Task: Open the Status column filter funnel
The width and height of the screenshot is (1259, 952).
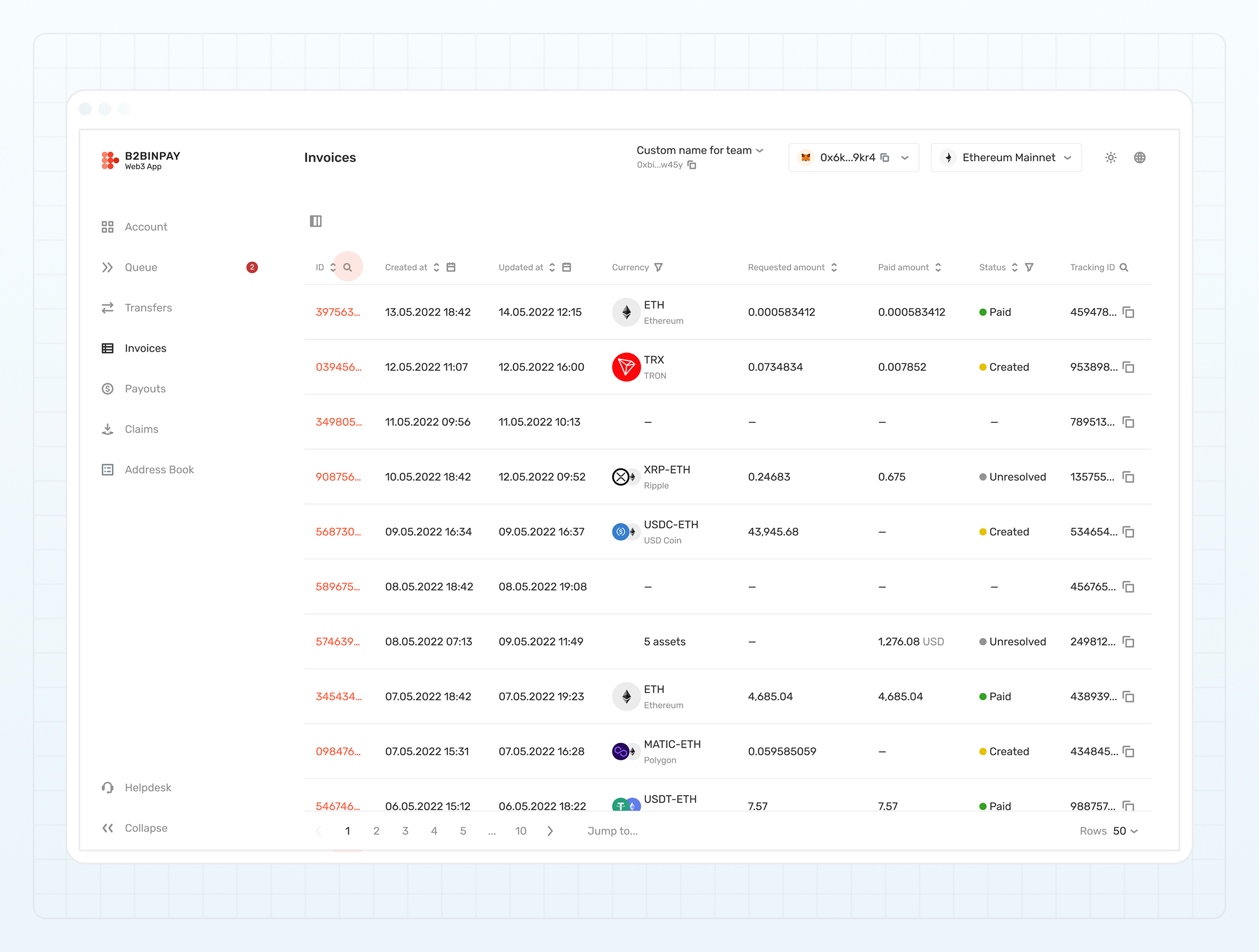Action: tap(1028, 267)
